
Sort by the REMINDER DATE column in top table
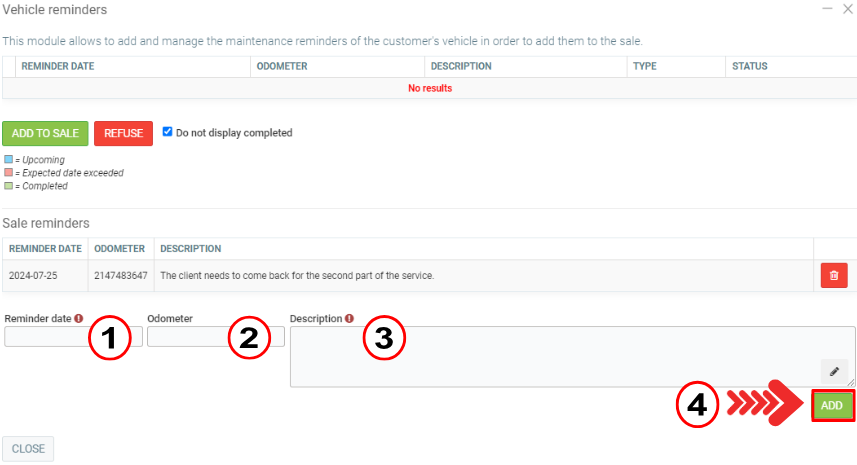(58, 67)
